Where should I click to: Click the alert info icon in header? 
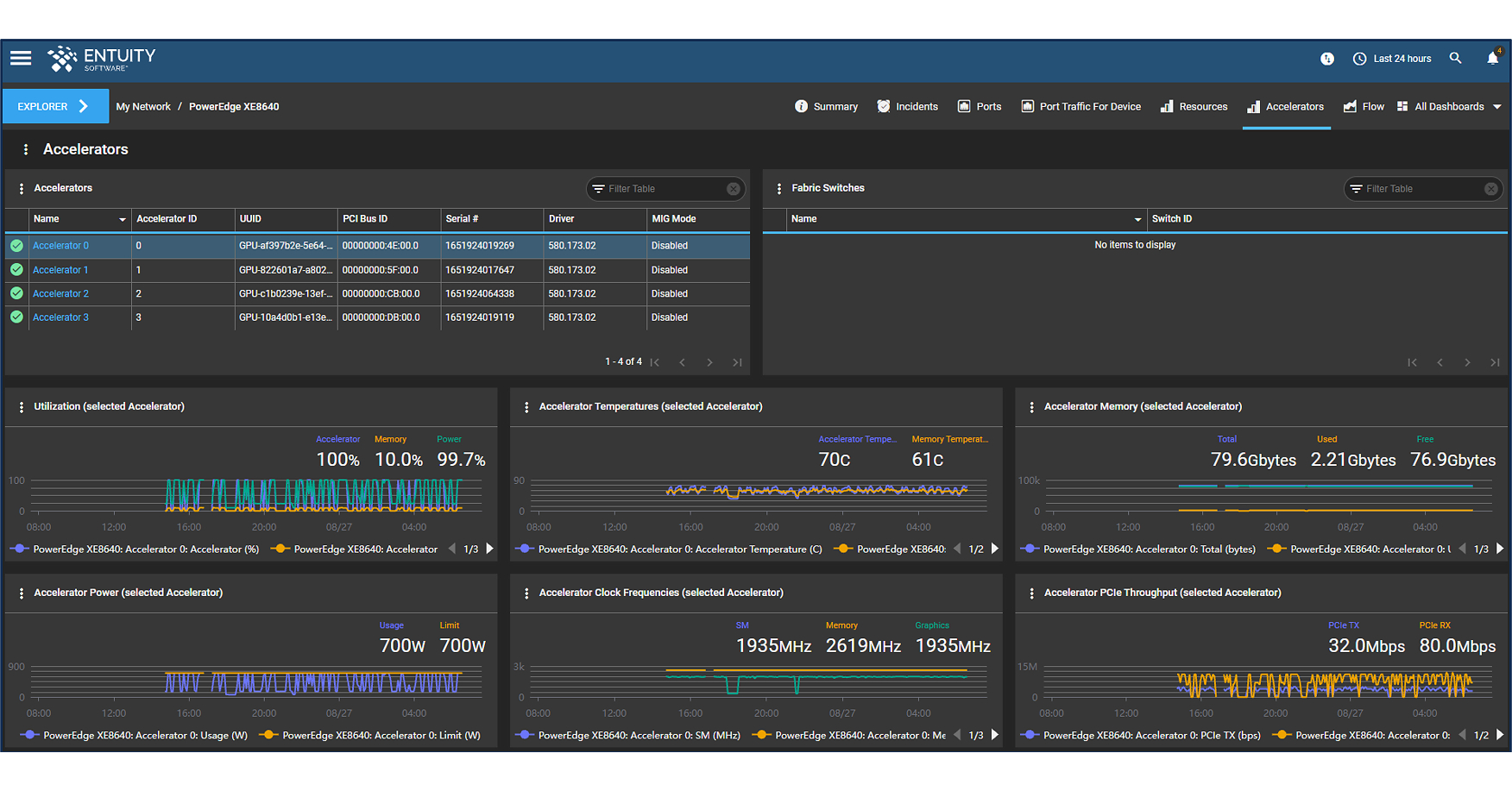click(x=1327, y=59)
